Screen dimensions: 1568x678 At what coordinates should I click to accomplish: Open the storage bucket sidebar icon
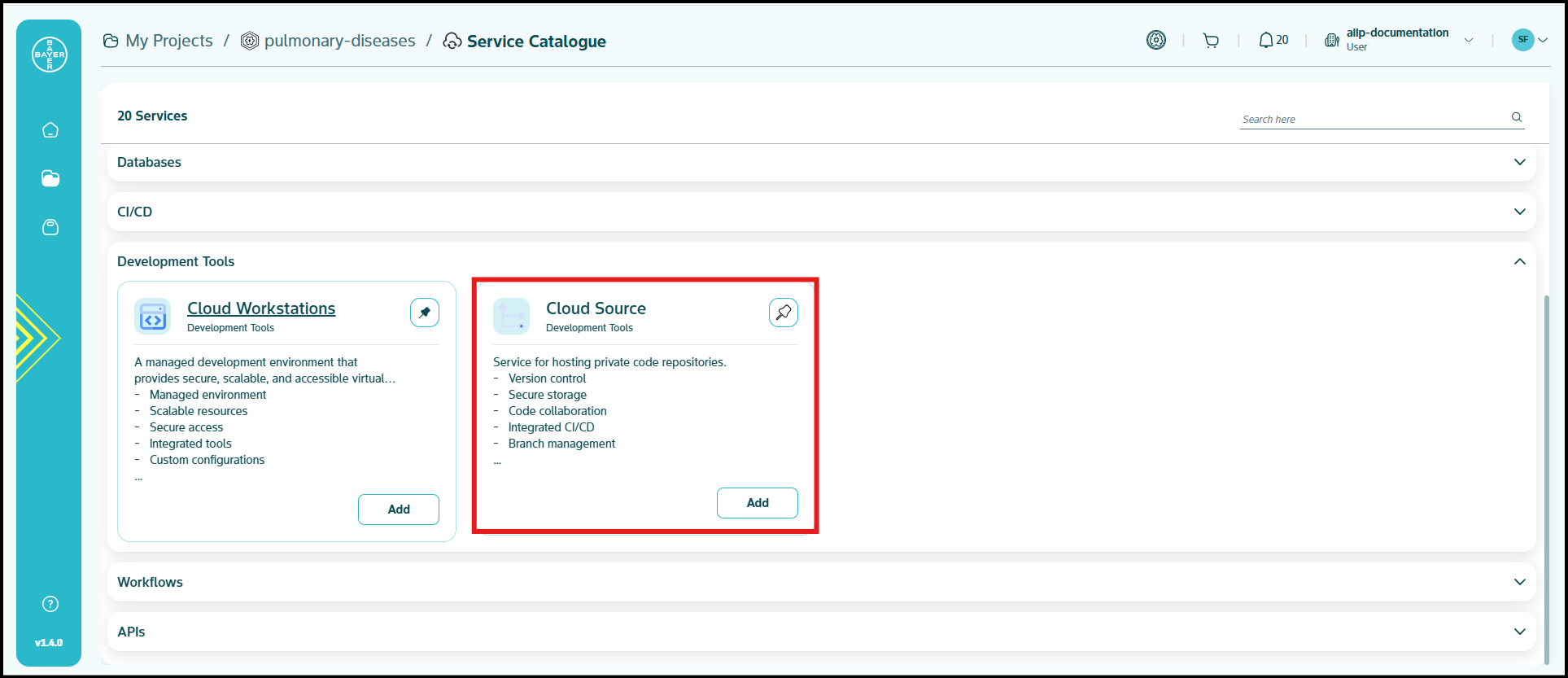tap(50, 227)
